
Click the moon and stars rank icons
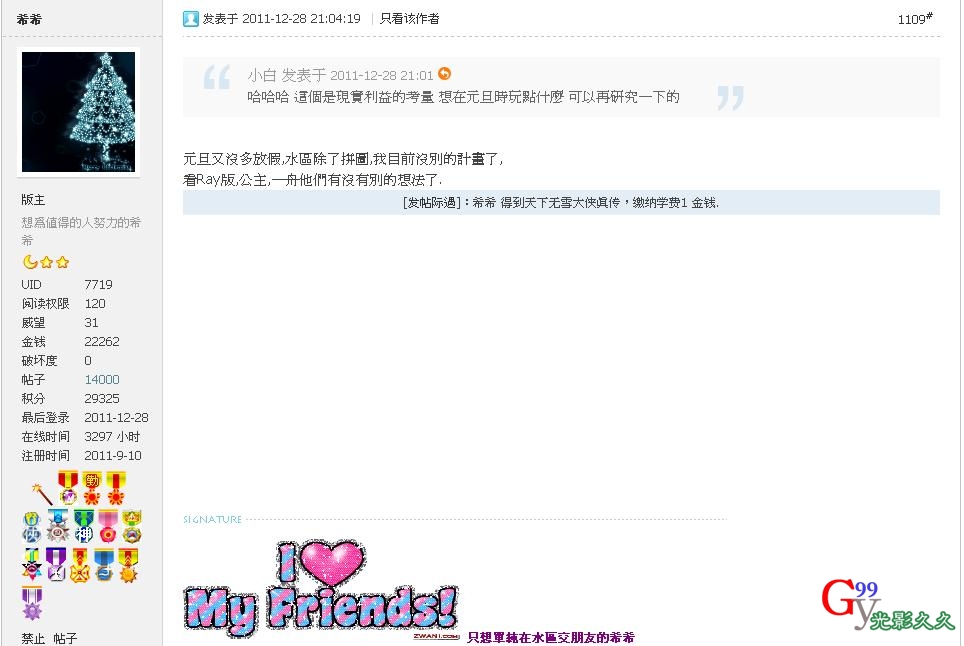46,262
